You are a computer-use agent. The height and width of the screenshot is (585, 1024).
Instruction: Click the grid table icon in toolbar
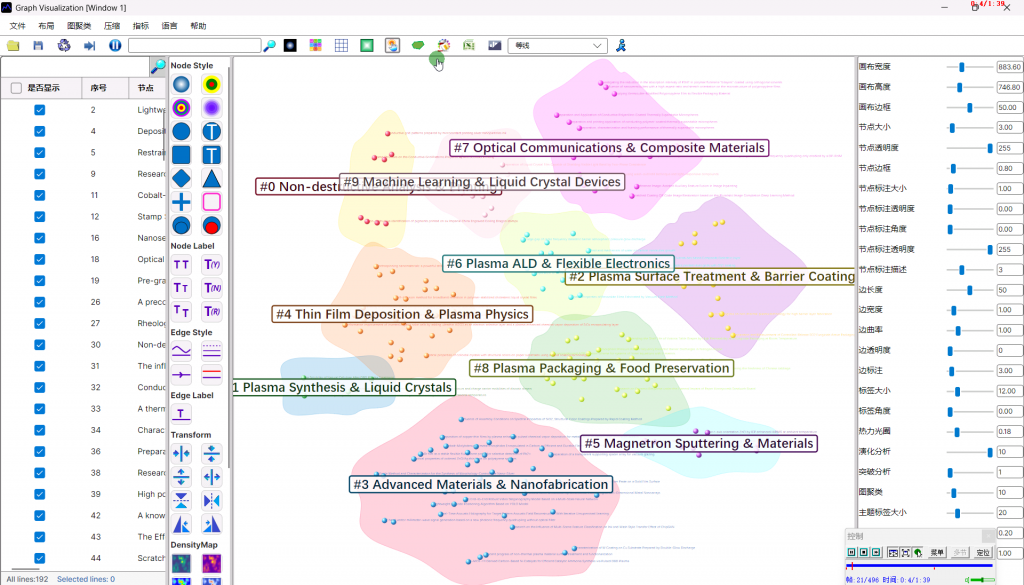click(341, 46)
